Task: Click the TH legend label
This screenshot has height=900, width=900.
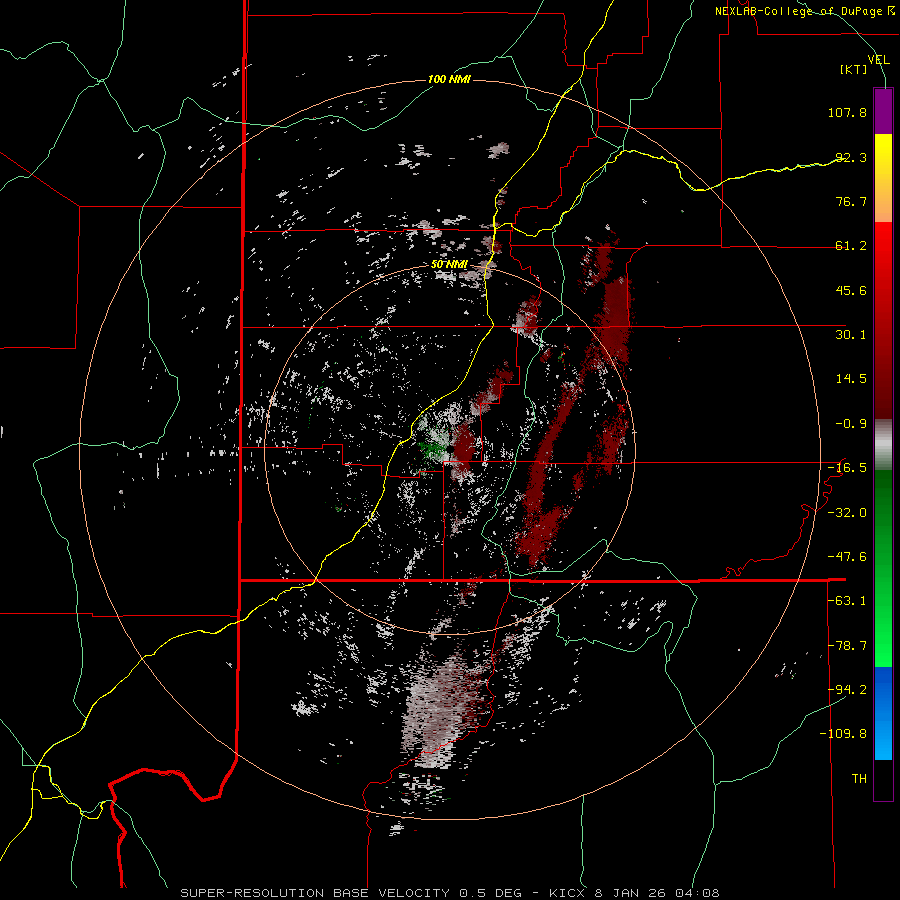Action: point(859,779)
